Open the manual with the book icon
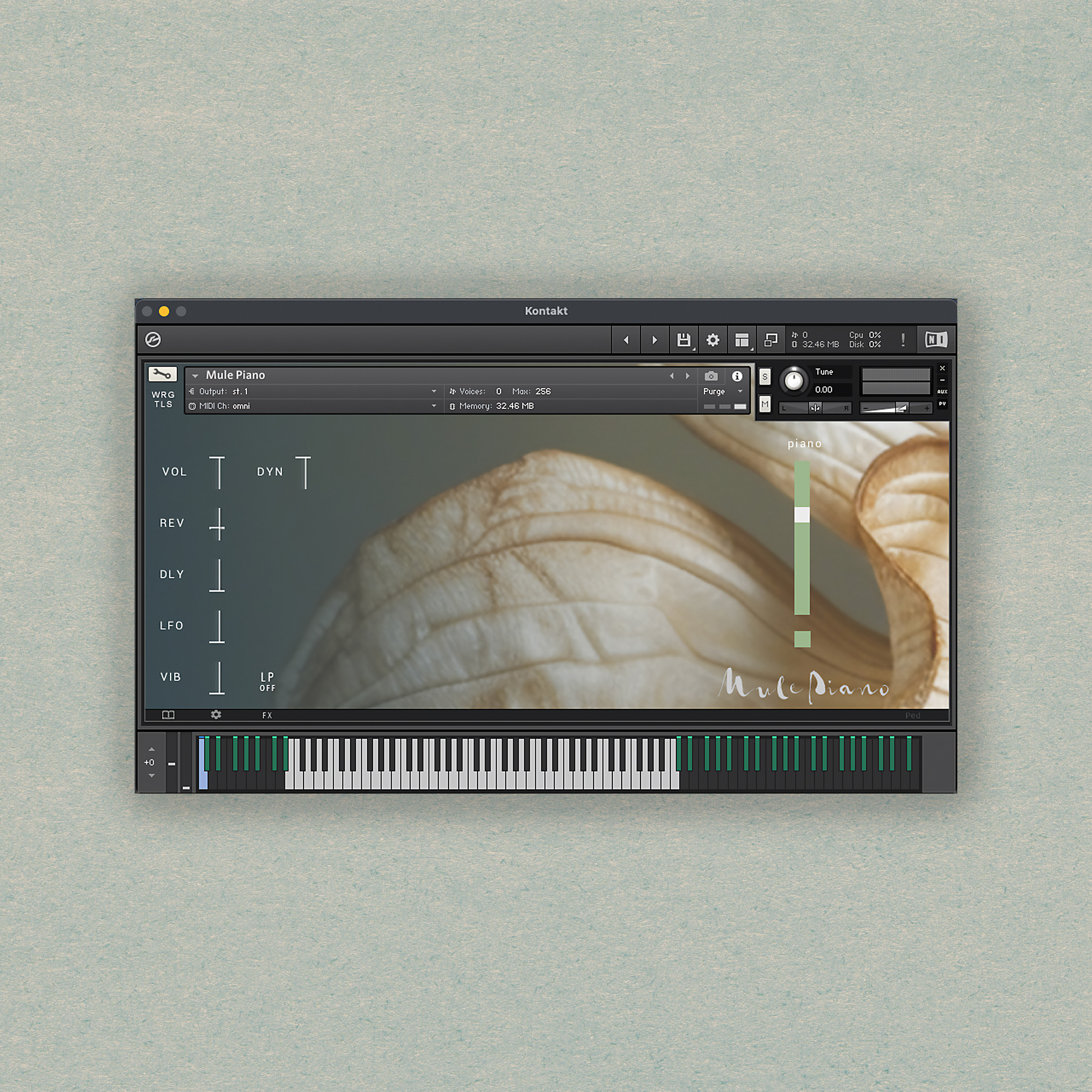Screen dimensions: 1092x1092 tap(168, 715)
